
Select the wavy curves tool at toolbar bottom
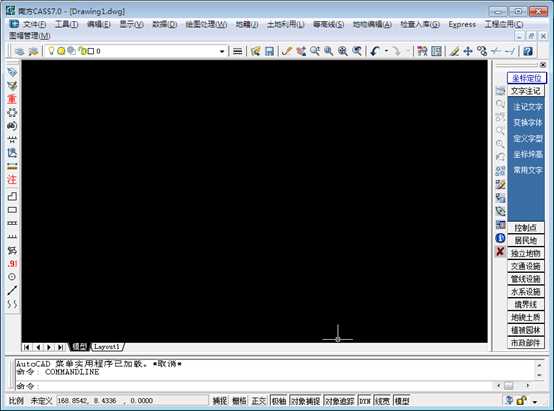click(12, 304)
